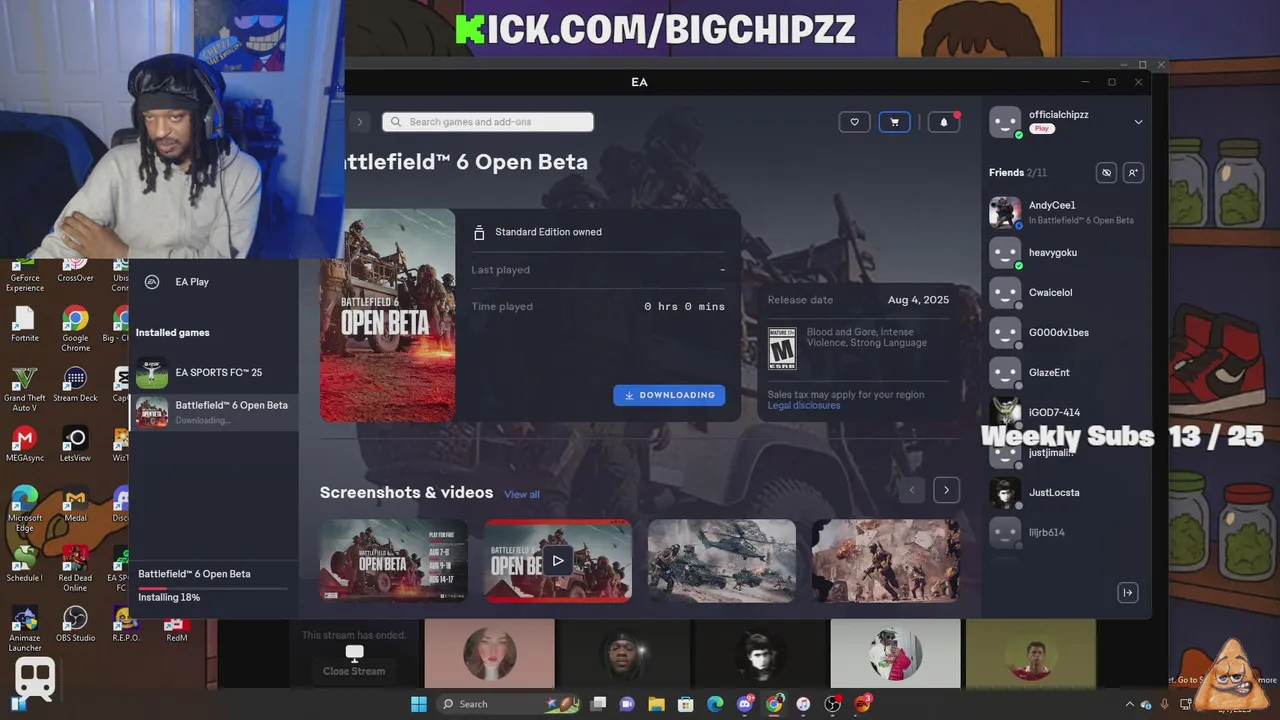Select friend heavygoku
The height and width of the screenshot is (720, 1280).
[1066, 253]
